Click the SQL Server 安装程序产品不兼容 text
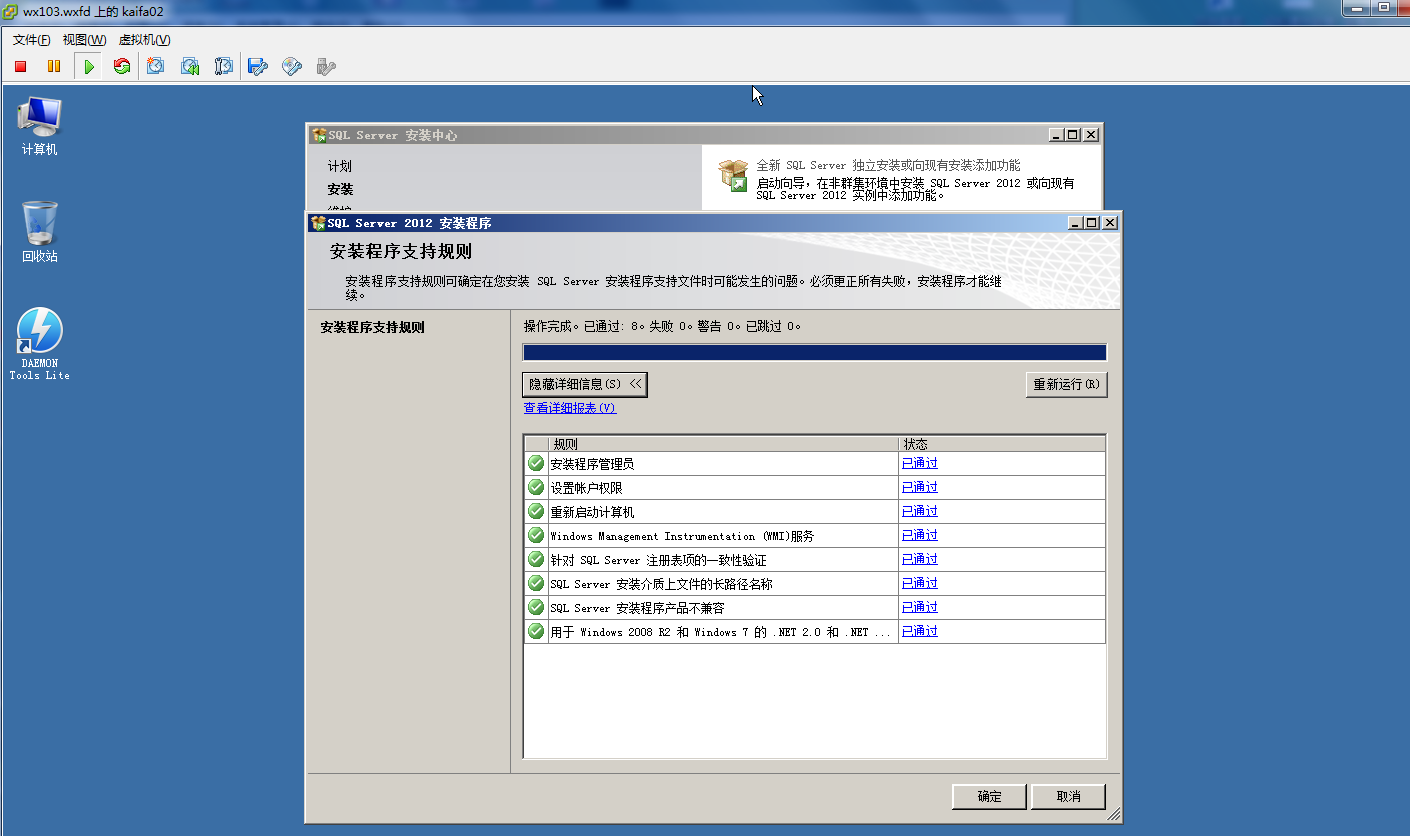 tap(637, 608)
